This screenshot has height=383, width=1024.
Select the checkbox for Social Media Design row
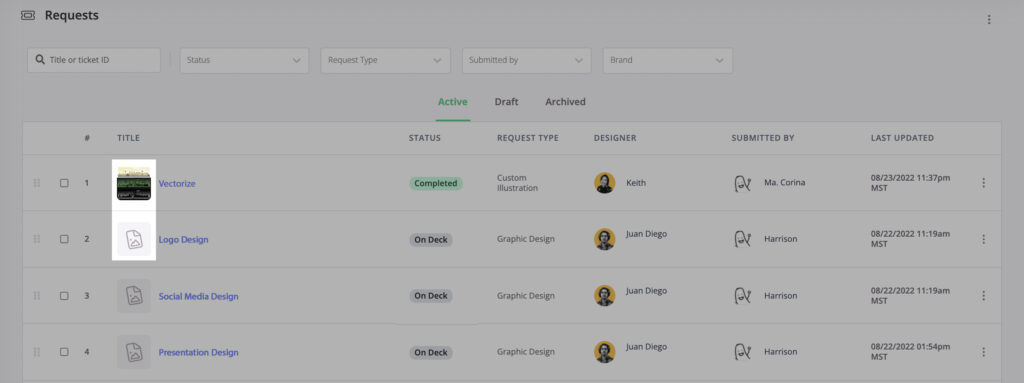(x=64, y=295)
